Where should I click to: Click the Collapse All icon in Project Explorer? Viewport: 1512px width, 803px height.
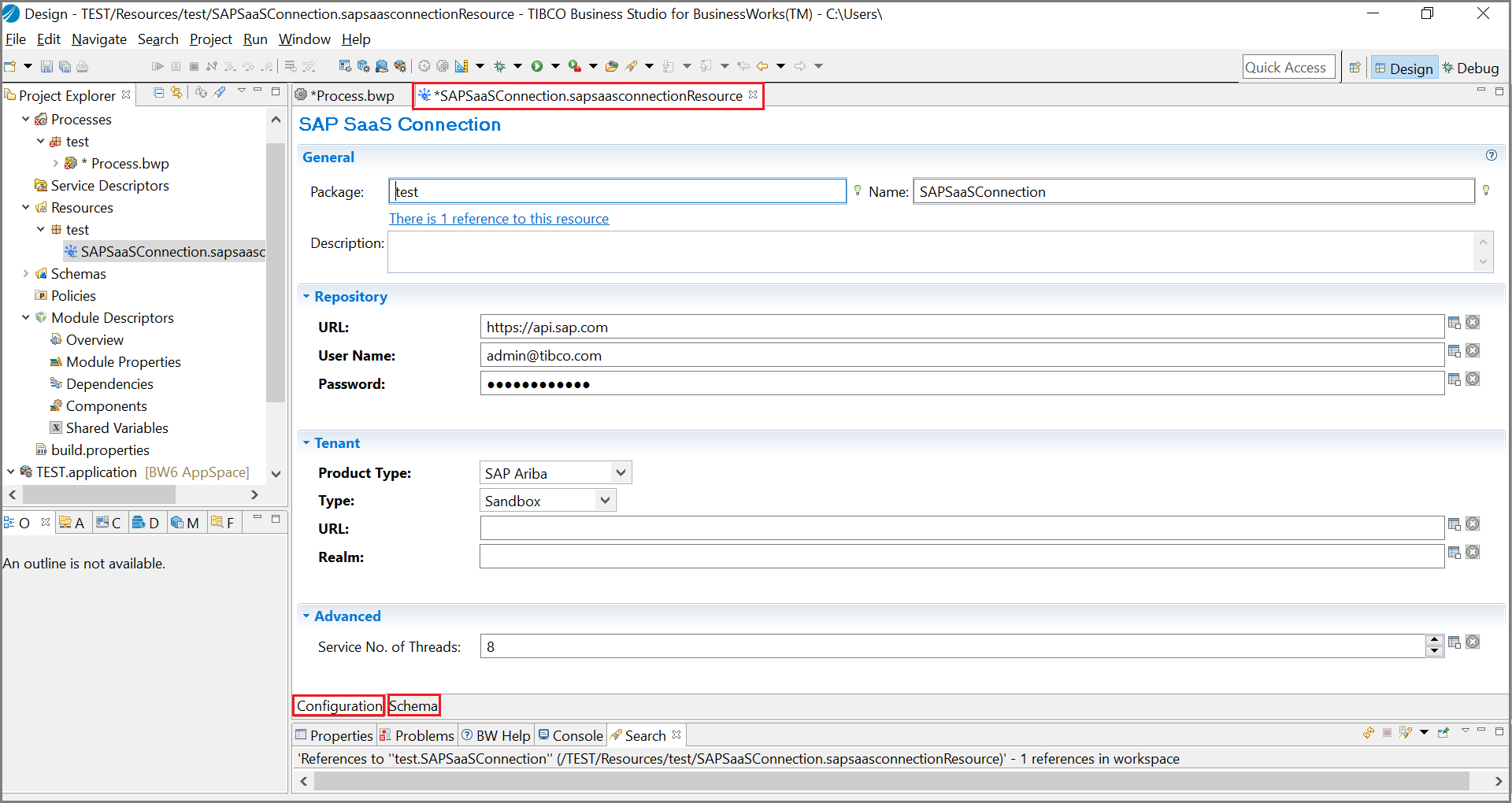[158, 93]
